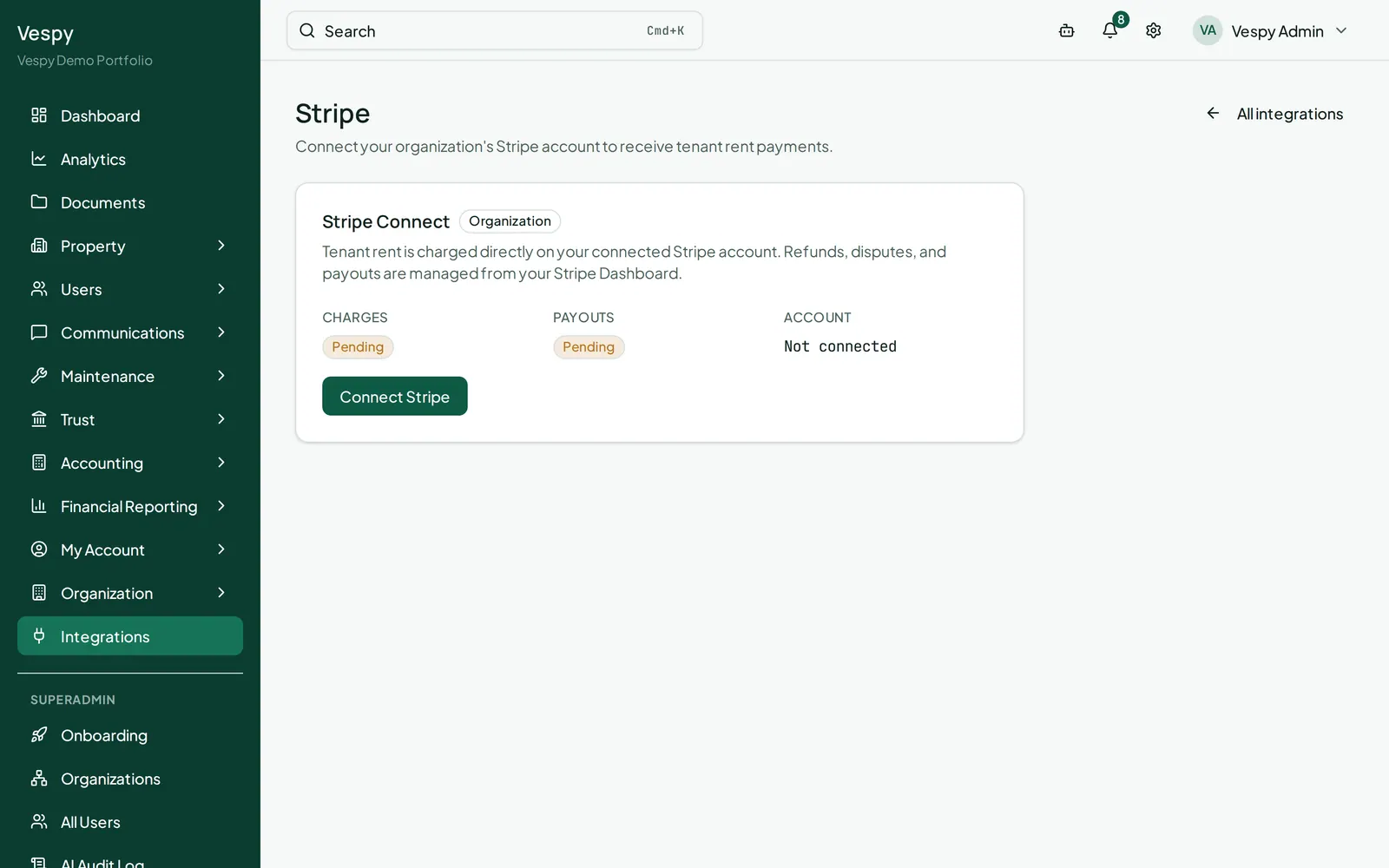The height and width of the screenshot is (868, 1389).
Task: Open Onboarding under Superadmin
Action: pyautogui.click(x=130, y=735)
